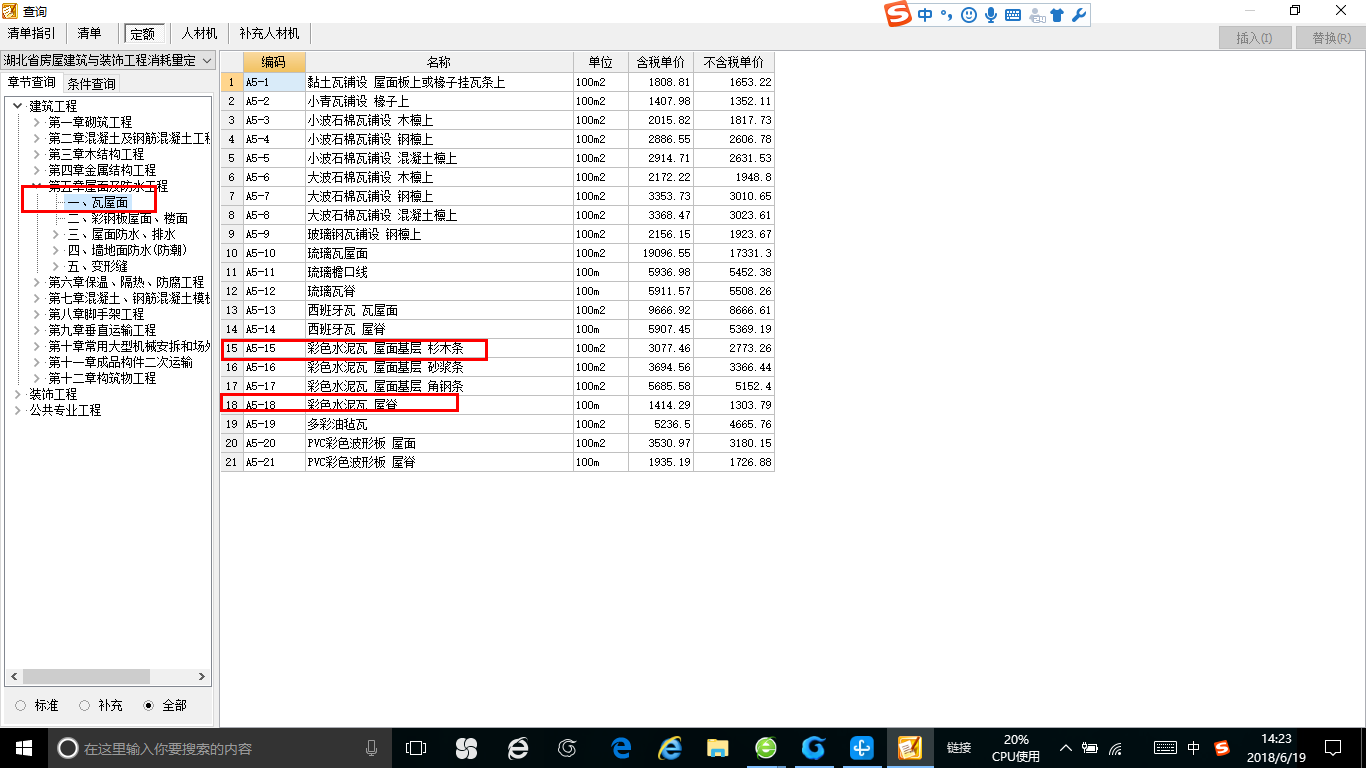Select 一、瓦屋面 tree item
This screenshot has width=1366, height=768.
(97, 202)
